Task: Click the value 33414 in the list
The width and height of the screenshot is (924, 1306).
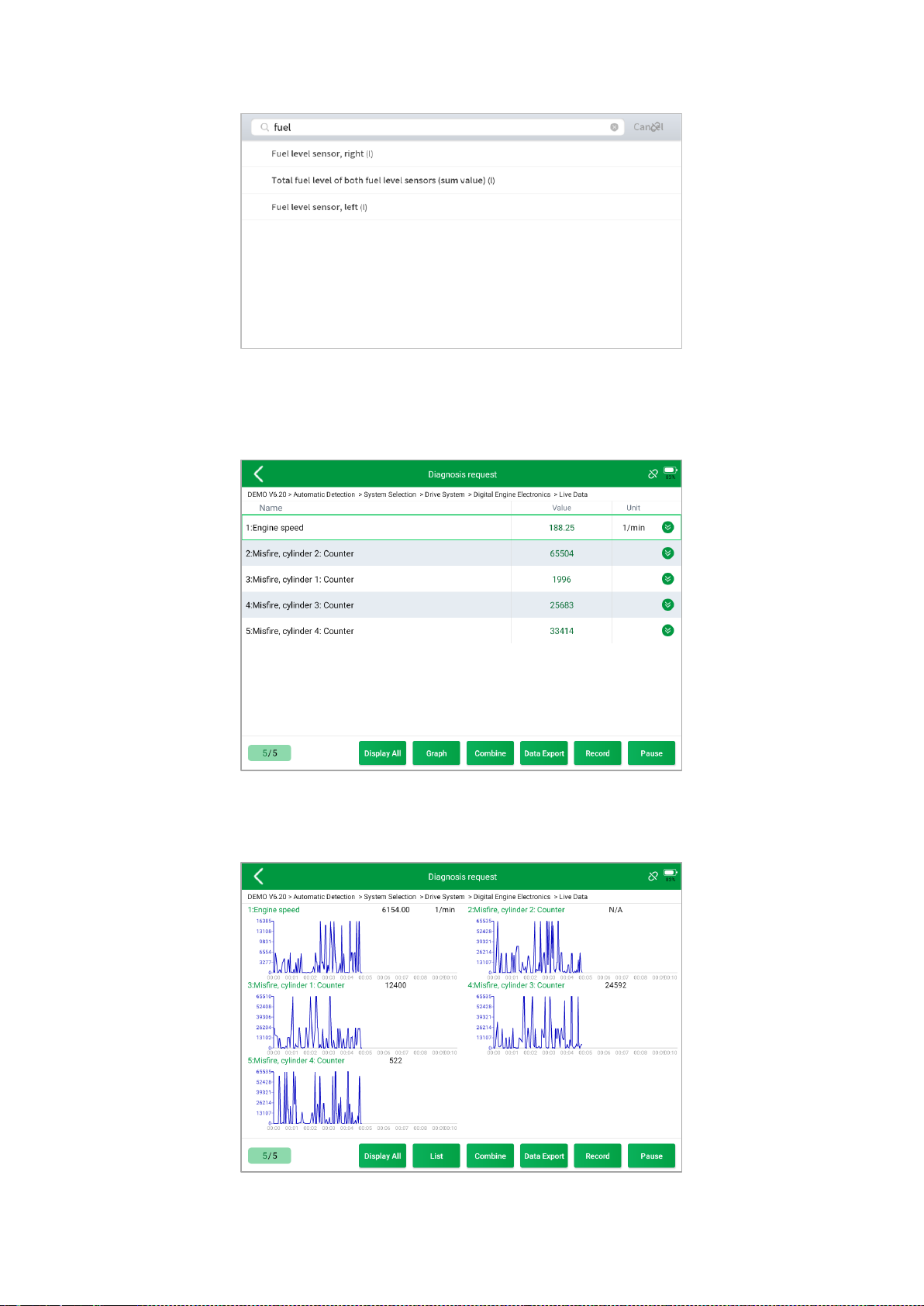Action: click(x=562, y=631)
